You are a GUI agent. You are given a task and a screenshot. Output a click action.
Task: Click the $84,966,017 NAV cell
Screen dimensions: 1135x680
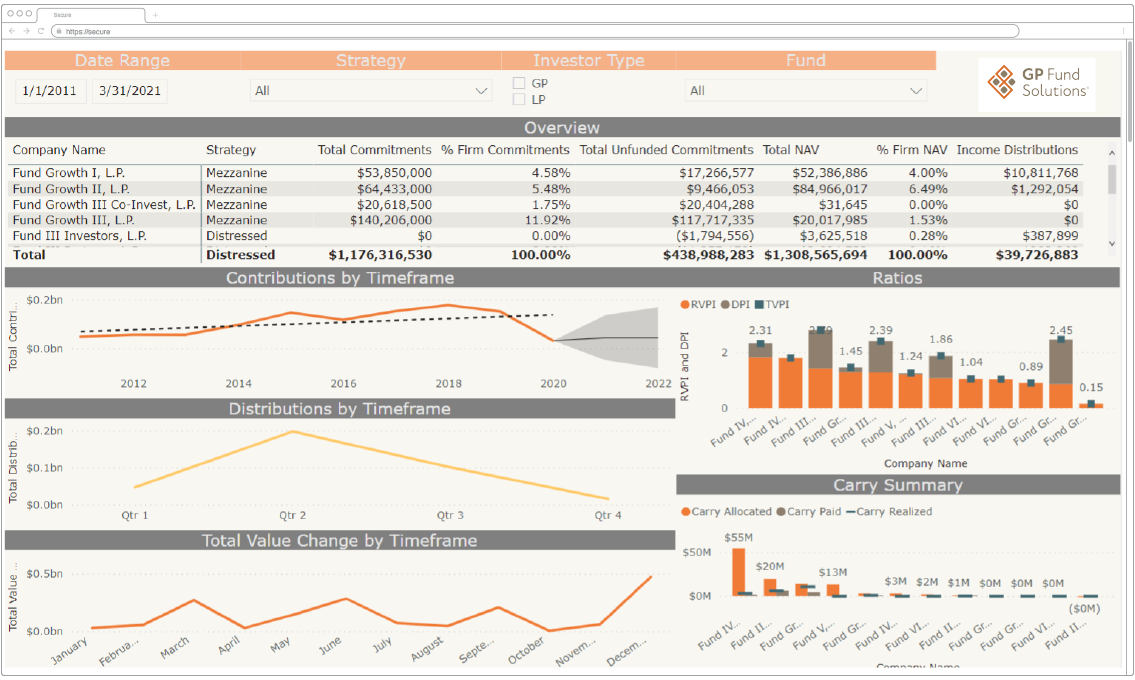(830, 189)
